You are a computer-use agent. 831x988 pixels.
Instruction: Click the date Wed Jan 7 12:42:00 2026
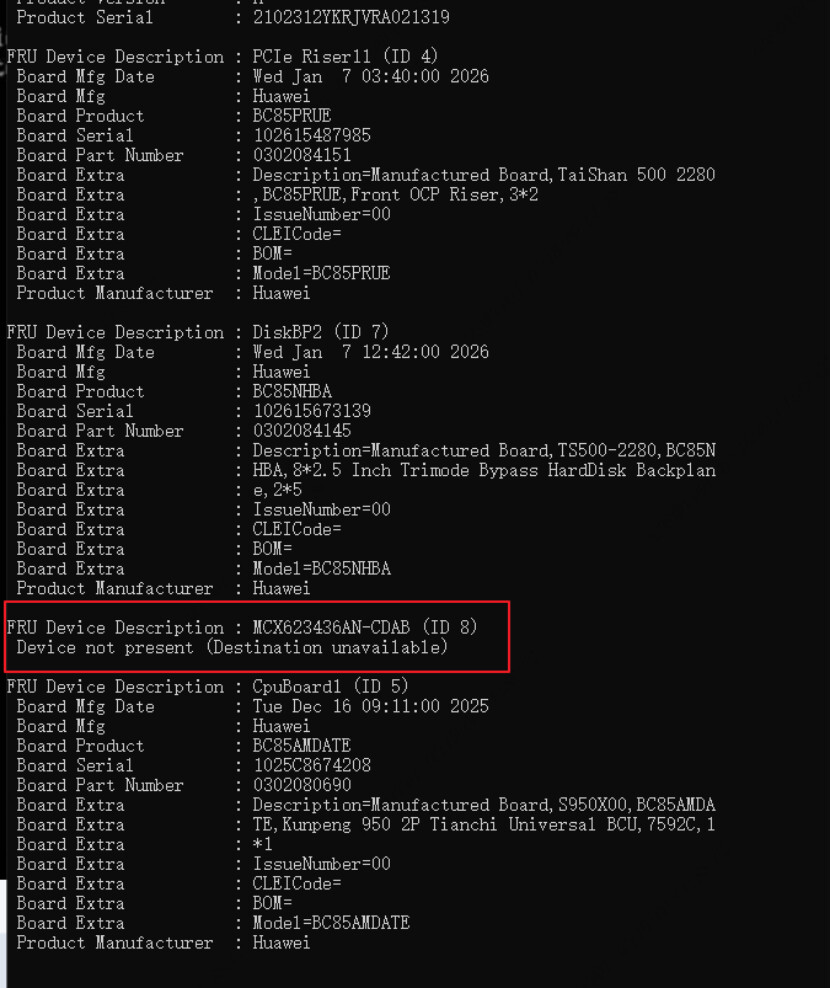[x=370, y=352]
